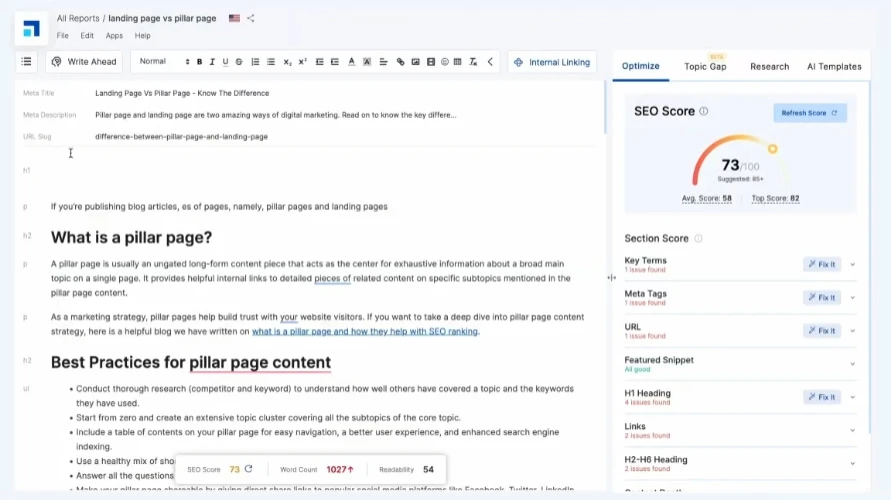Click Fix It for Meta Tags
Viewport: 891px width, 500px height.
pyautogui.click(x=822, y=297)
